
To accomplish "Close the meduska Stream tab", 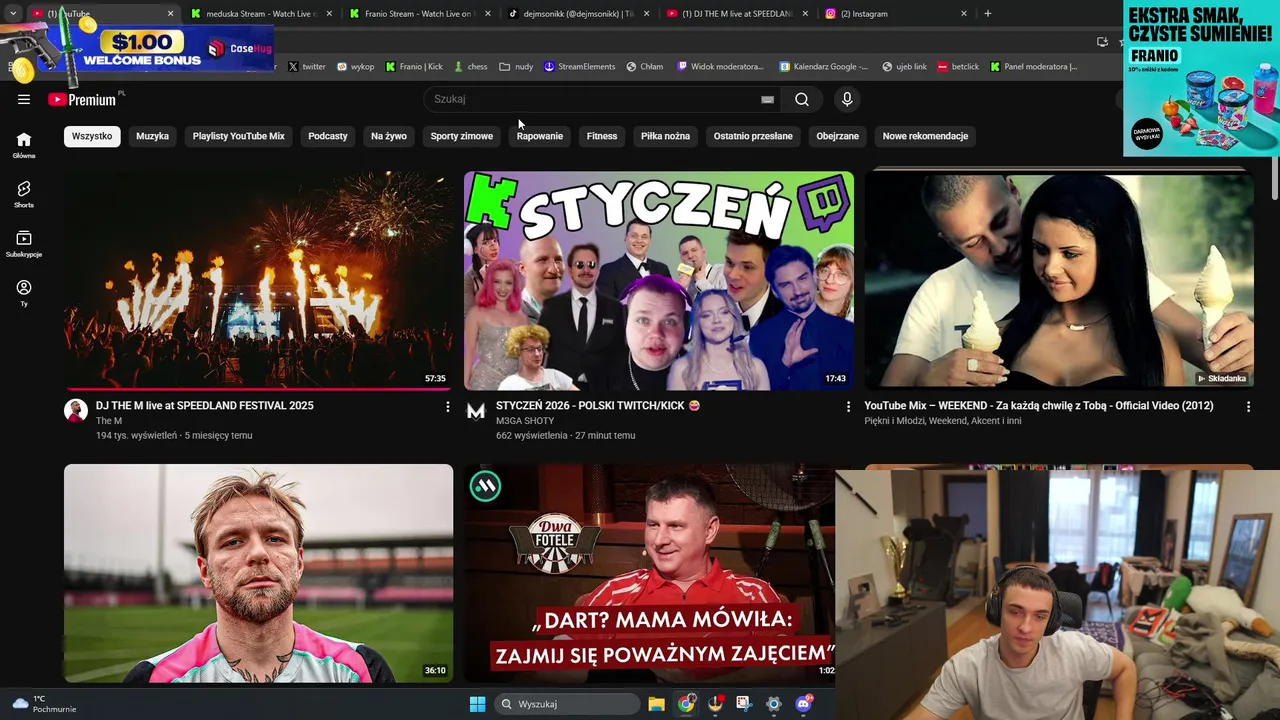I will pos(329,14).
